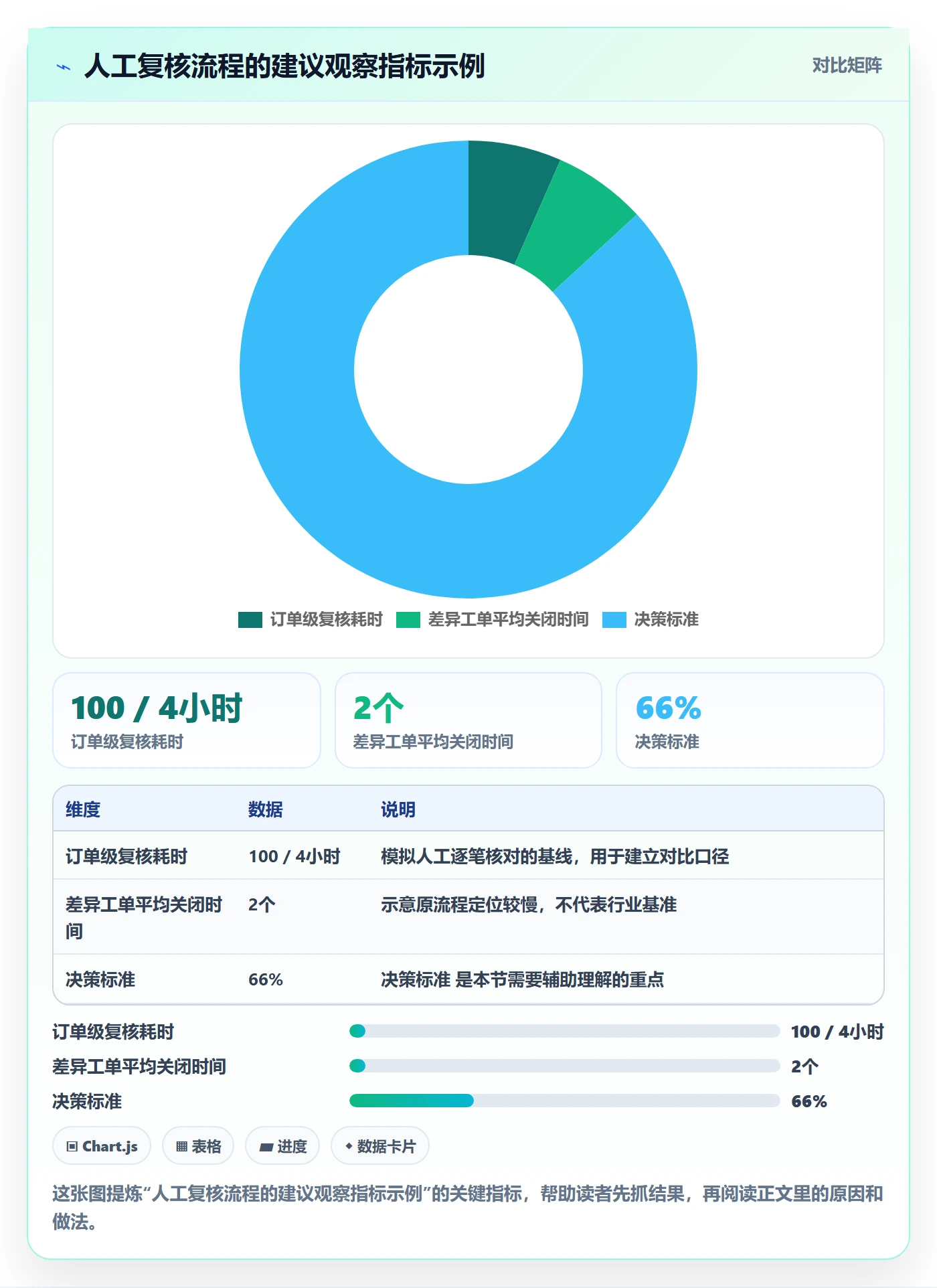
Task: Open the 66% data card
Action: click(750, 720)
